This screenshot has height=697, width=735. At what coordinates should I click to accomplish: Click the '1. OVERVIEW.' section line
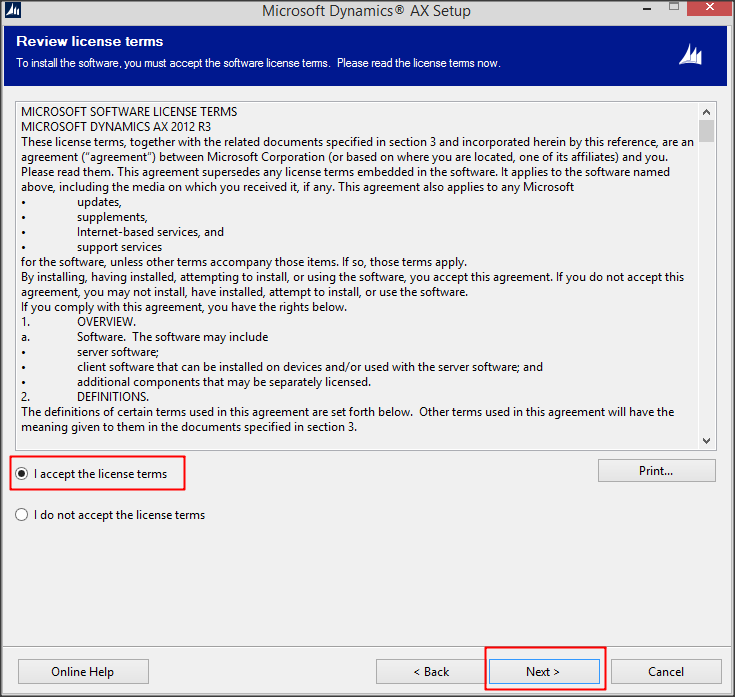(78, 322)
